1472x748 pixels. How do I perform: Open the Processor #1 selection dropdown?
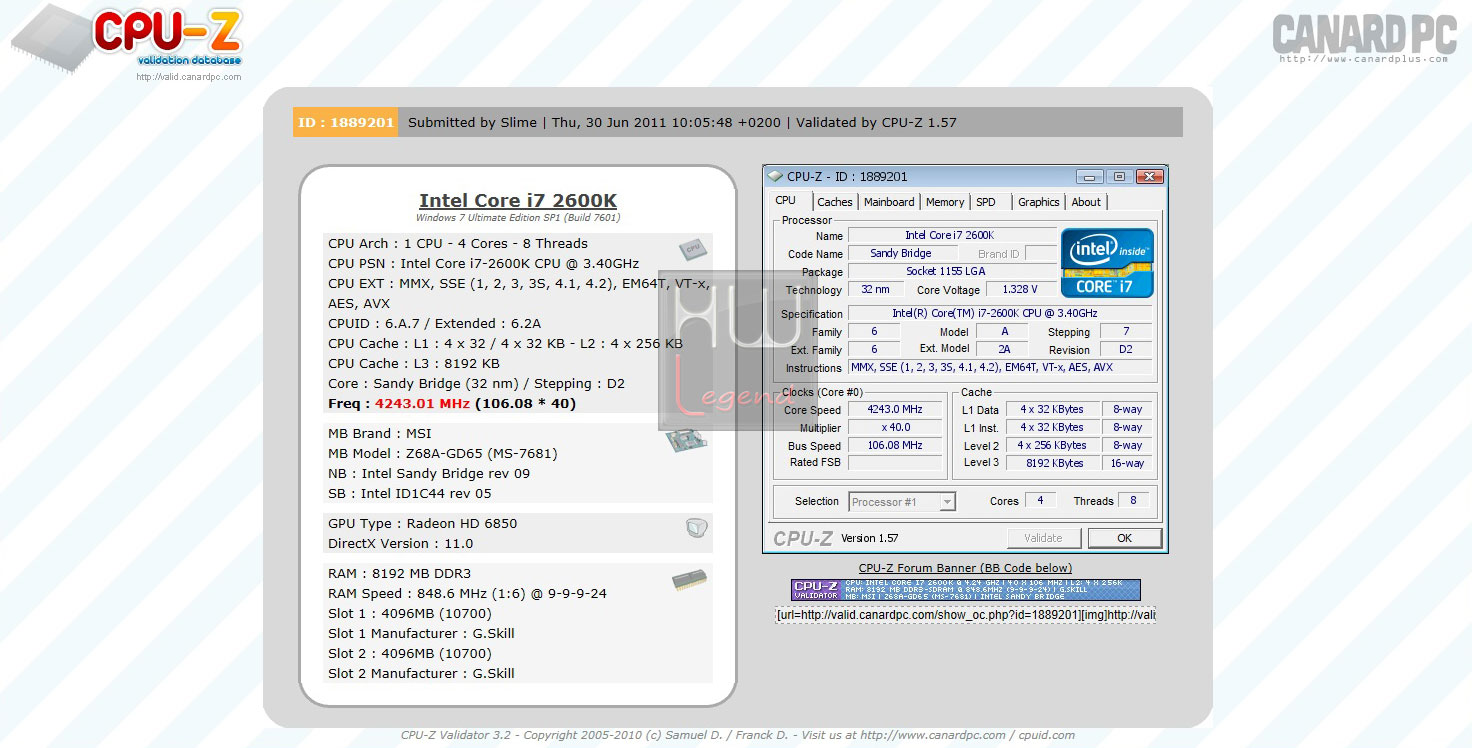coord(902,502)
